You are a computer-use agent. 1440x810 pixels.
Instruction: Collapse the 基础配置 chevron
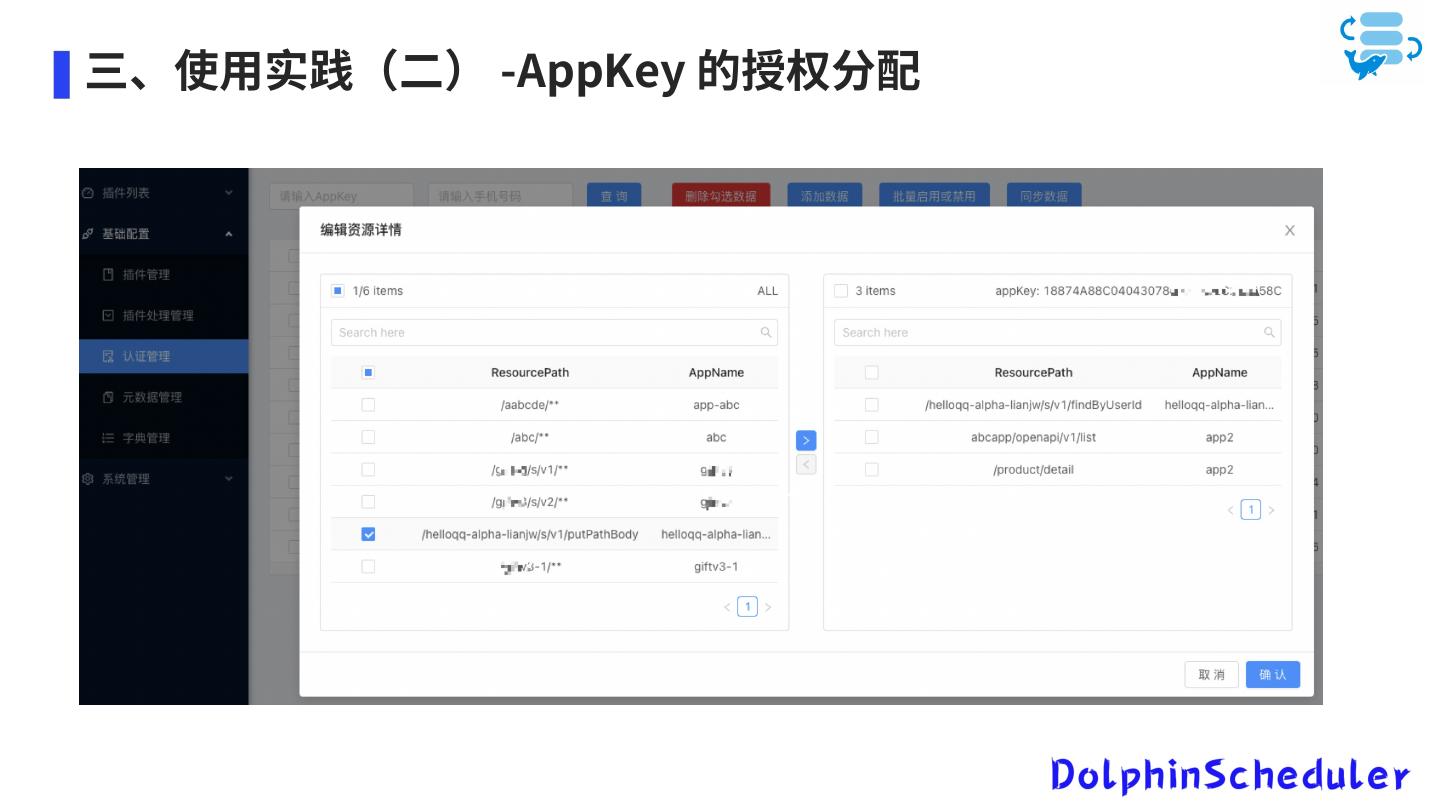pyautogui.click(x=229, y=234)
